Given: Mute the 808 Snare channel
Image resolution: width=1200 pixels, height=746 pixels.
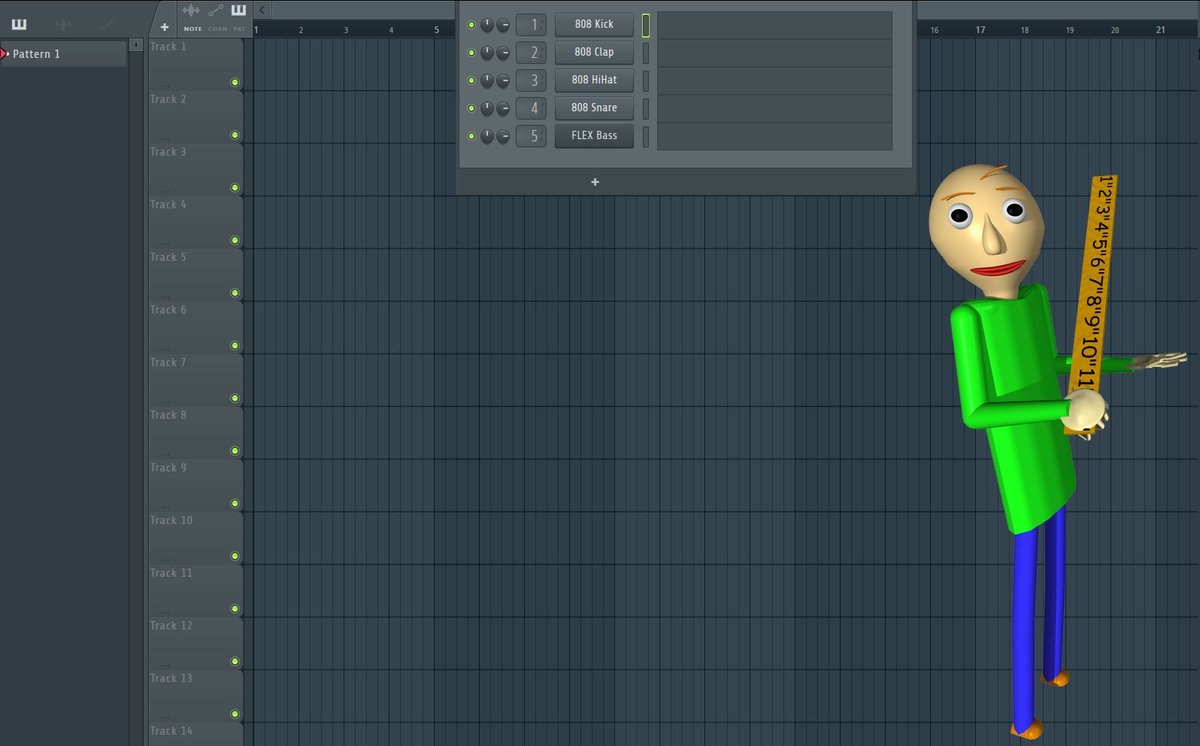Looking at the screenshot, I should click(x=471, y=108).
